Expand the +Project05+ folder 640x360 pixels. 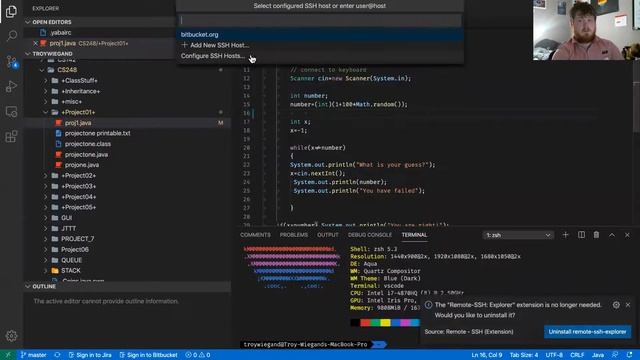[46, 207]
